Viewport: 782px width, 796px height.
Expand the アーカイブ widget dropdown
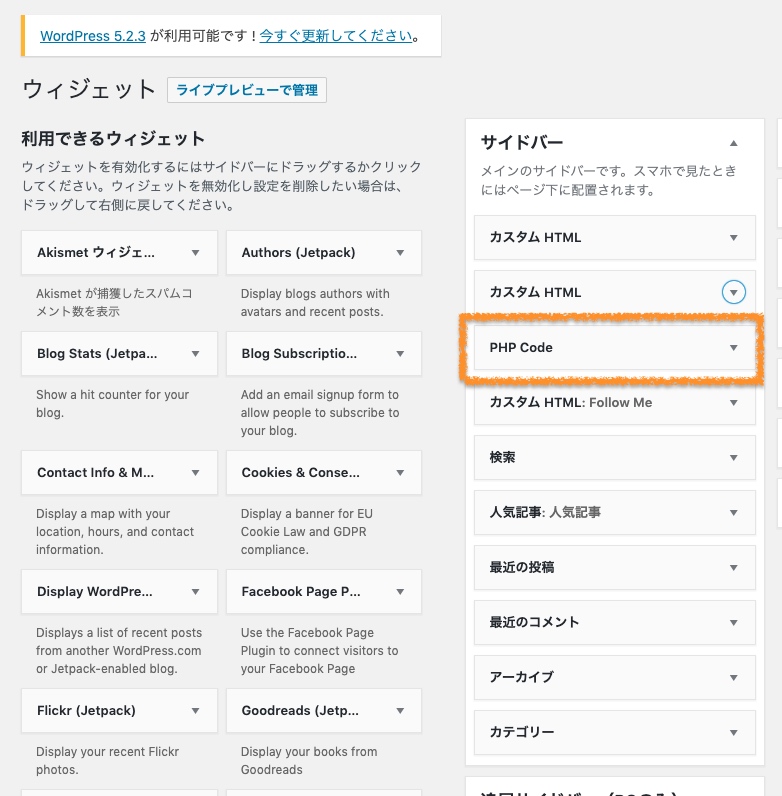click(733, 678)
